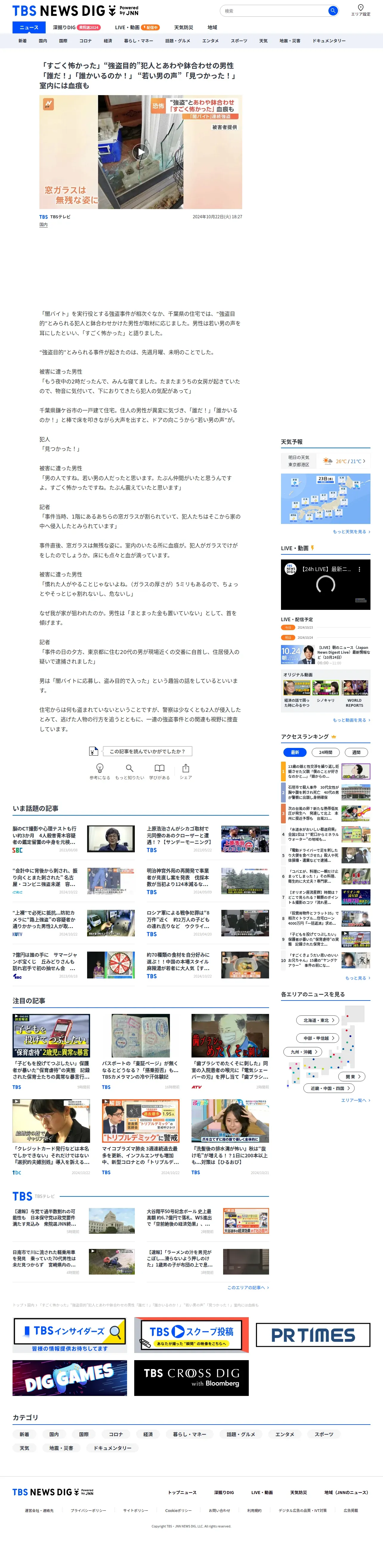Screen dimensions: 383x1568
Task: Open the 歯ブラシでめったくそに刺した article thumbnail
Action: click(230, 1035)
